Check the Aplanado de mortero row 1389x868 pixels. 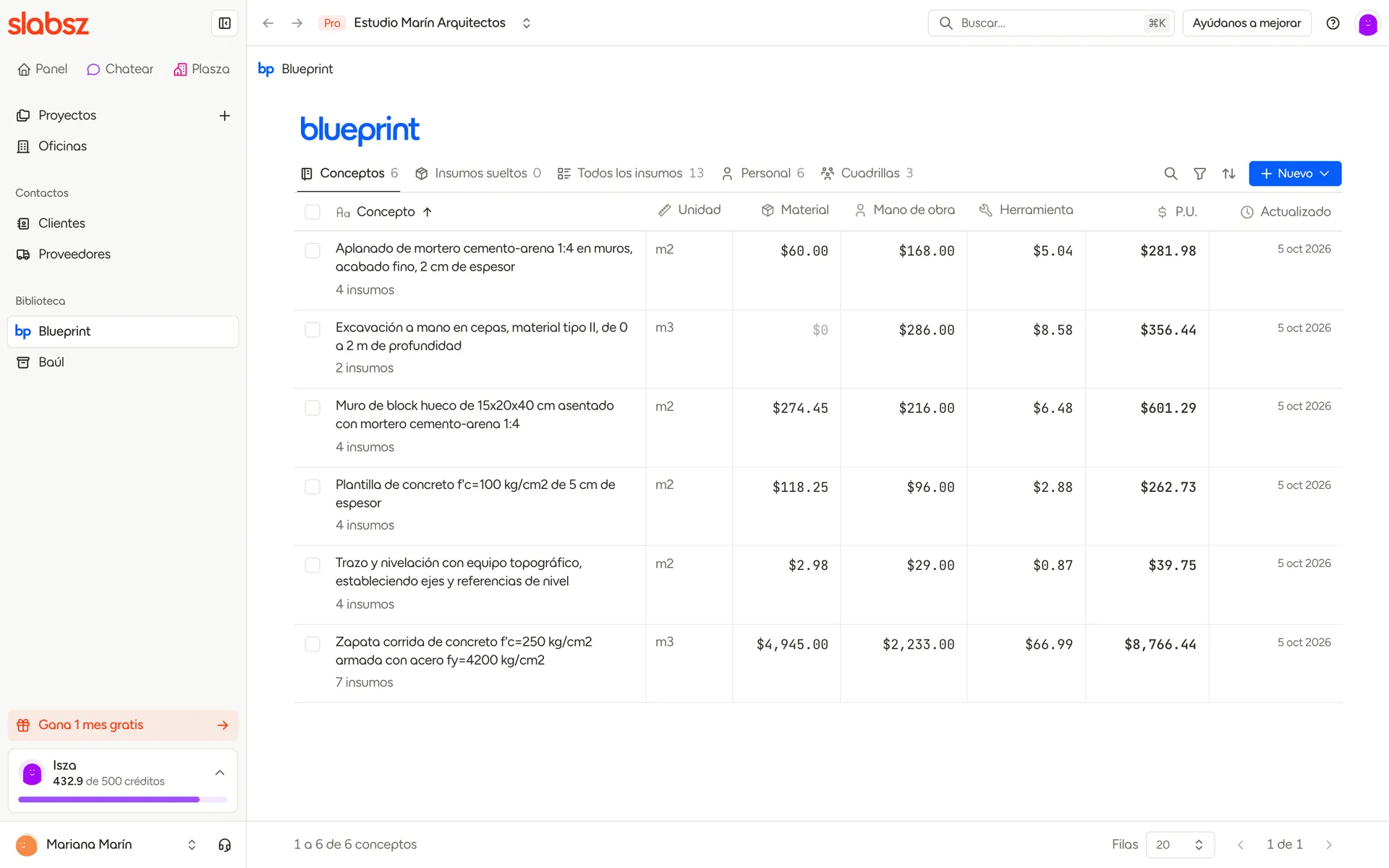(313, 251)
